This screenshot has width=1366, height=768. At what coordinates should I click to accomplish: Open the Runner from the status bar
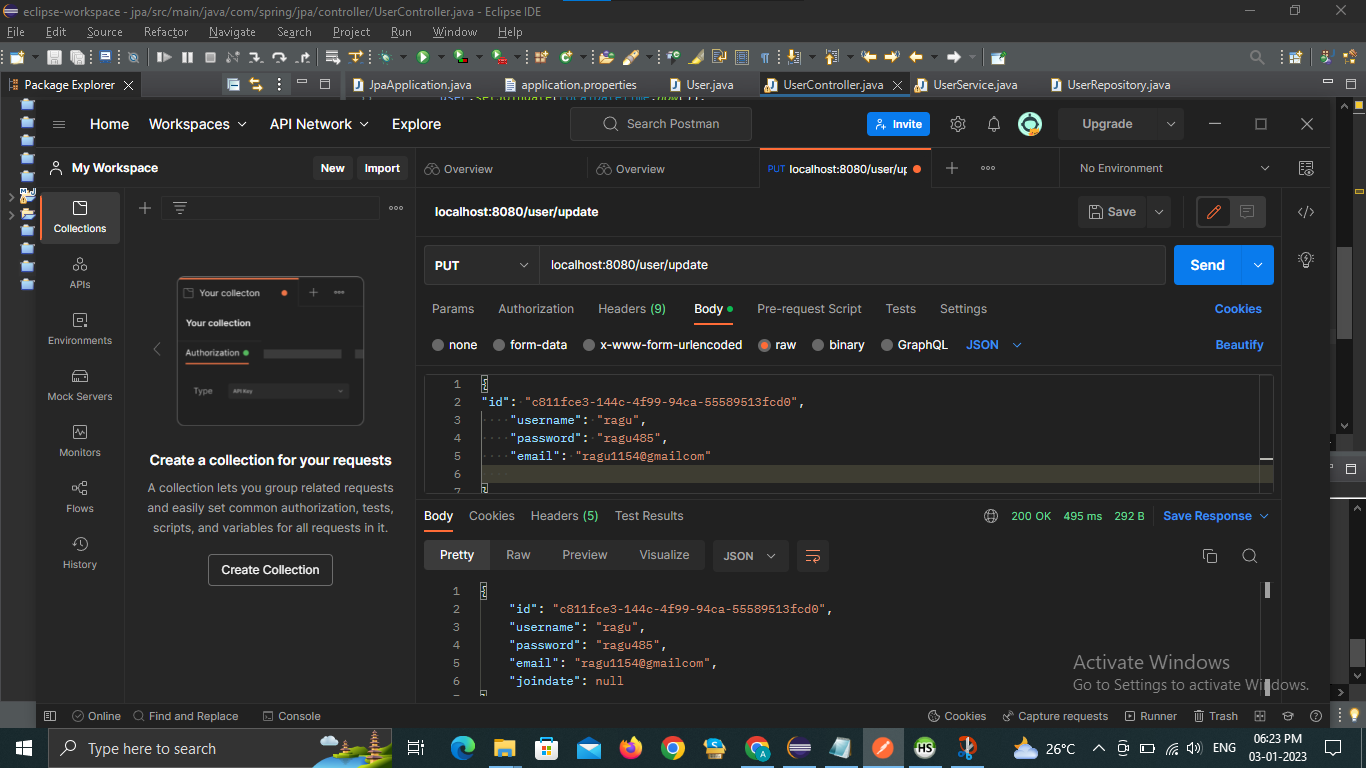pos(1150,715)
